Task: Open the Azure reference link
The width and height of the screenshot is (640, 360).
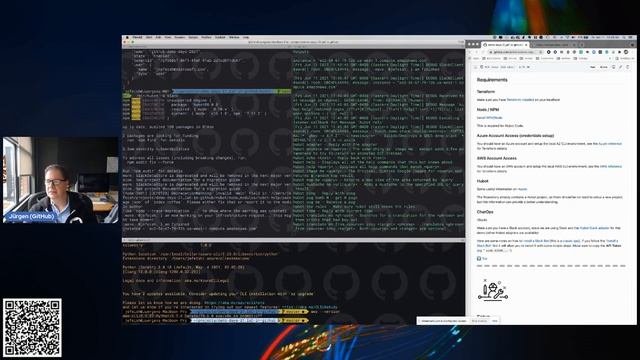Action: coord(610,144)
